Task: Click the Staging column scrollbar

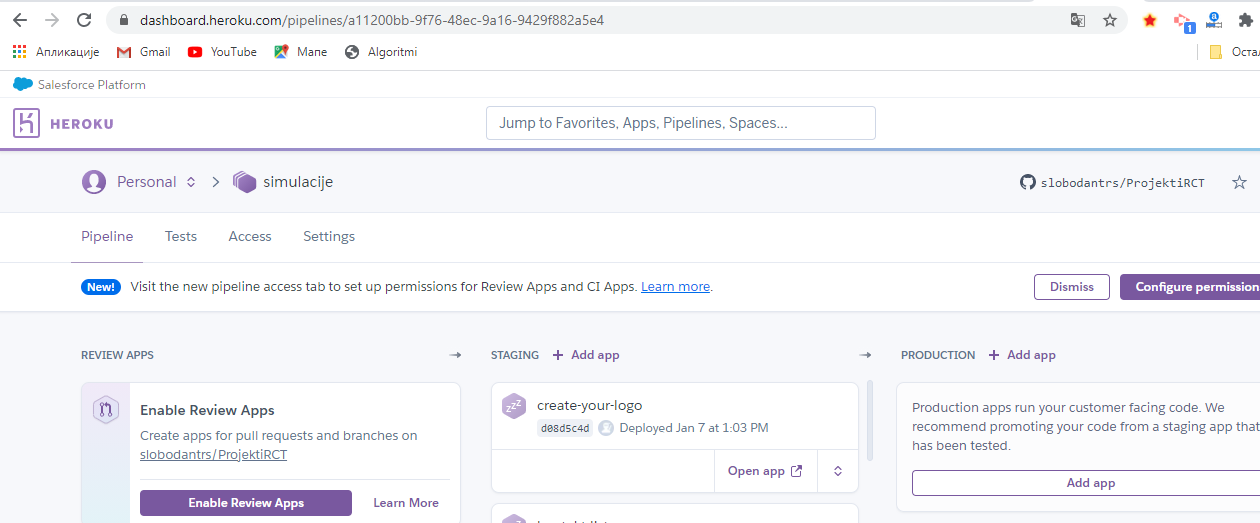Action: 869,420
